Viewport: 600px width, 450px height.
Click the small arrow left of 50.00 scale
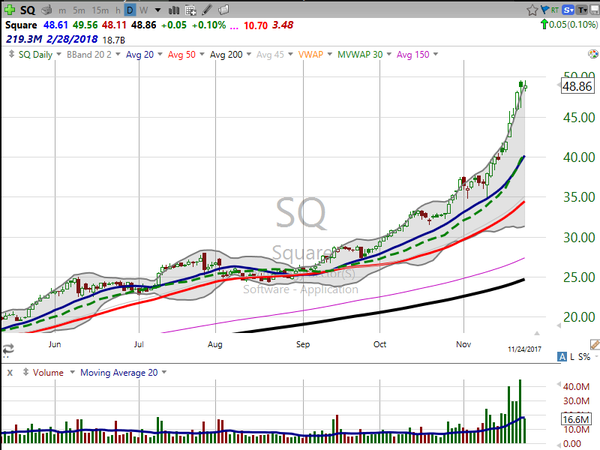(558, 85)
